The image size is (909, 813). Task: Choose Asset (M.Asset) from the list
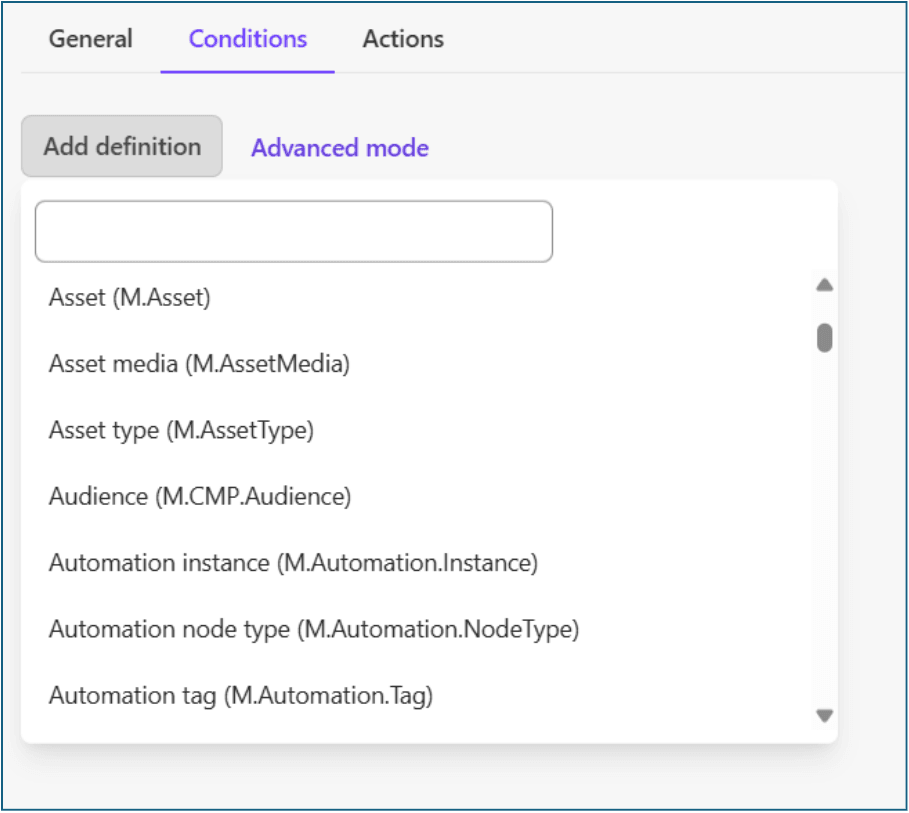[130, 297]
